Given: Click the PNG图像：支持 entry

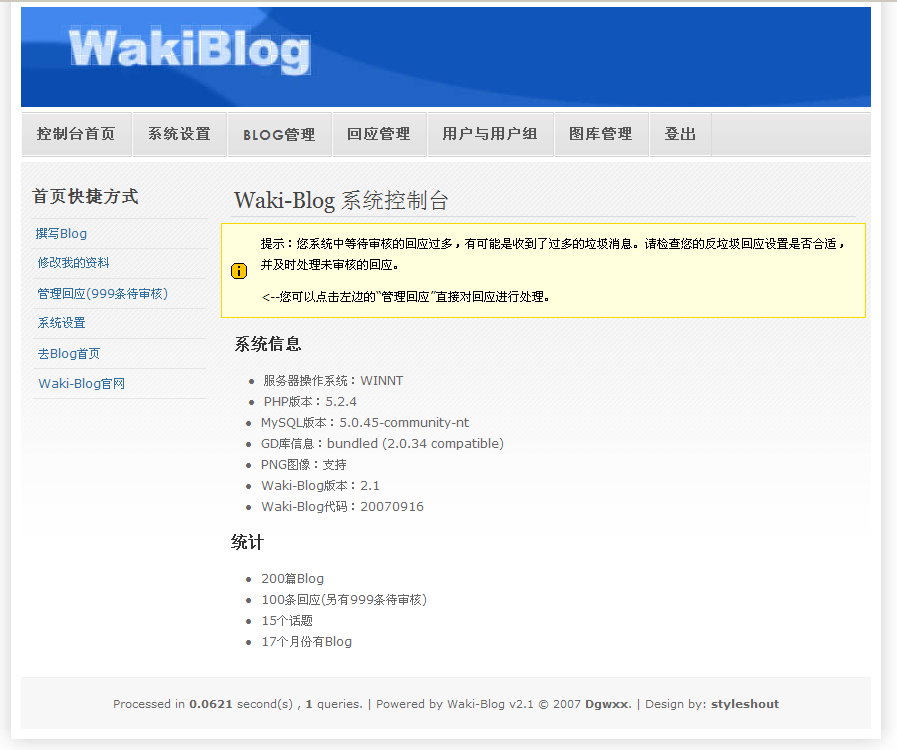Looking at the screenshot, I should coord(304,465).
